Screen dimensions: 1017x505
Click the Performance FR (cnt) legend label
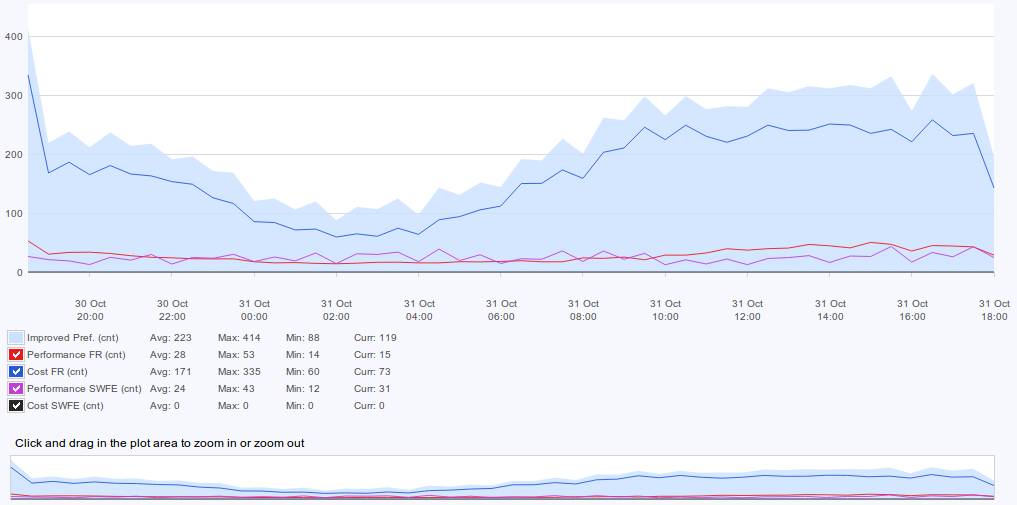77,355
